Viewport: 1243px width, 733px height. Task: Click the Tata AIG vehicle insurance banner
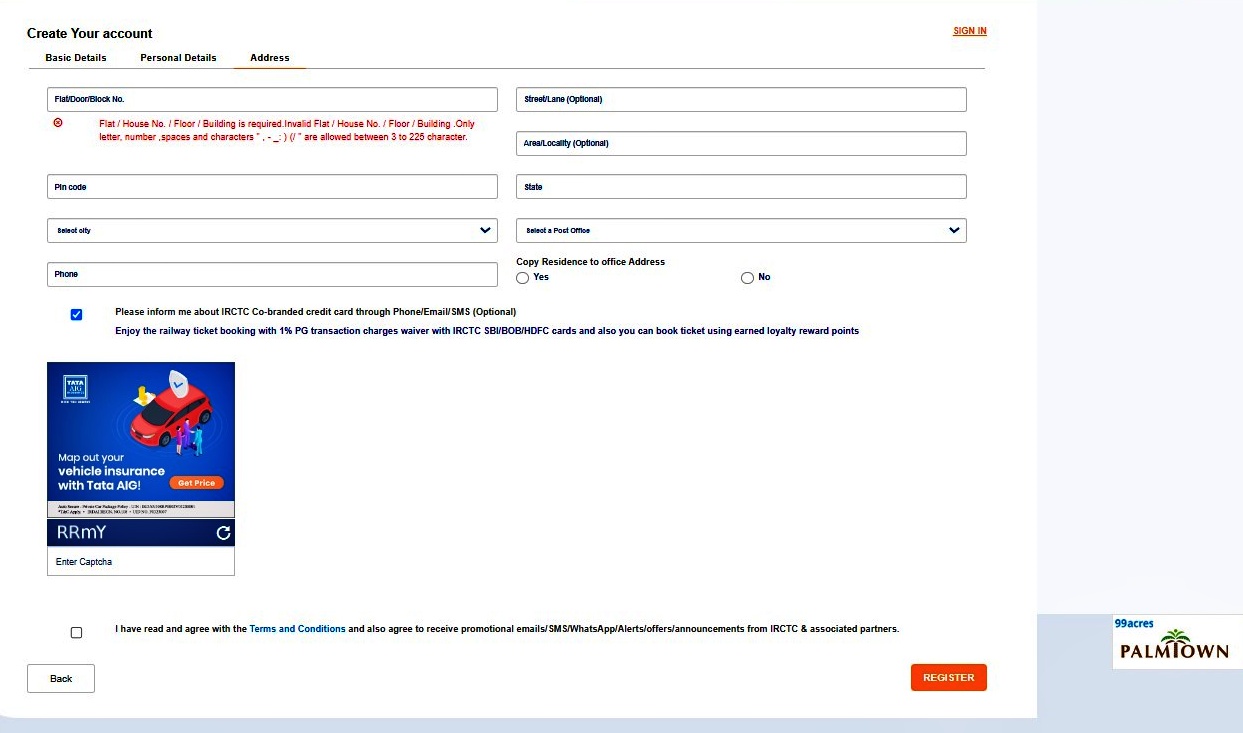(x=140, y=431)
